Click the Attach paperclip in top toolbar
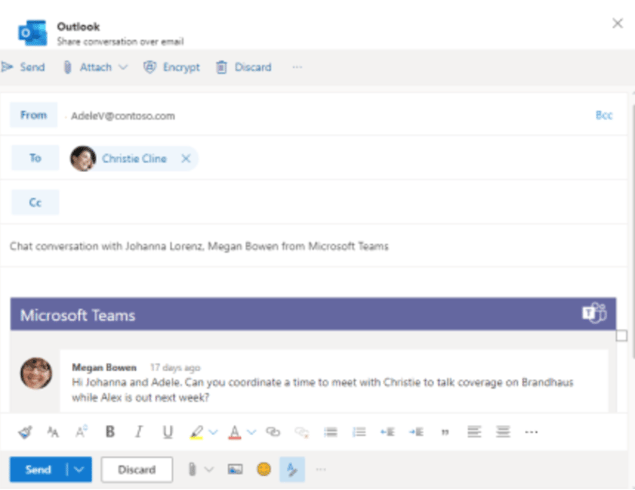This screenshot has width=635, height=490. click(68, 67)
